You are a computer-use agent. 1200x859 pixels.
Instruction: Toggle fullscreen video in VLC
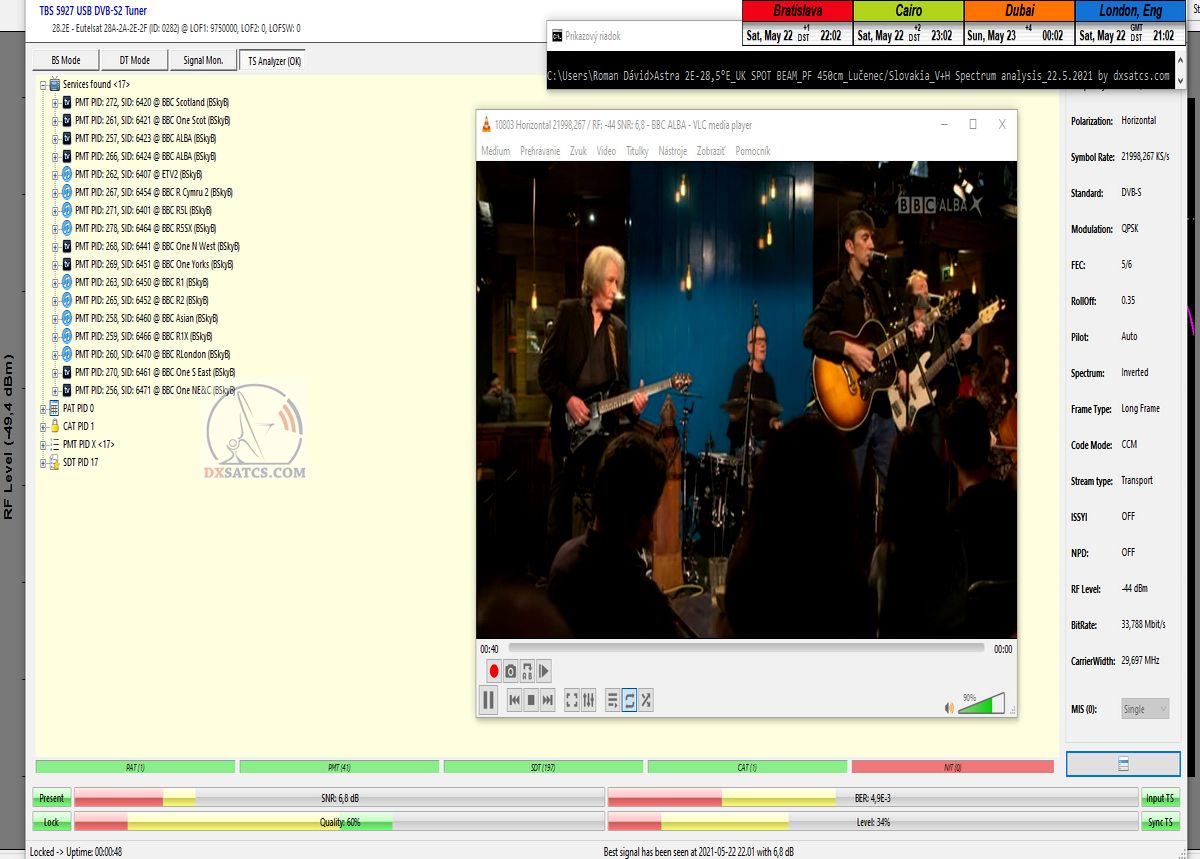(572, 700)
